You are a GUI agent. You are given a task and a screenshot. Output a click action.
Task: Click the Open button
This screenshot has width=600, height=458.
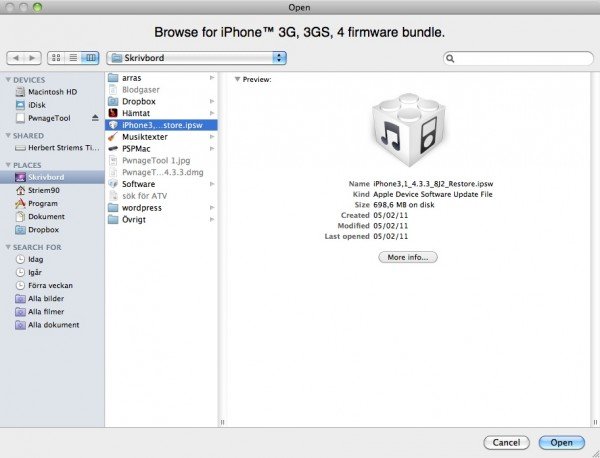coord(561,442)
